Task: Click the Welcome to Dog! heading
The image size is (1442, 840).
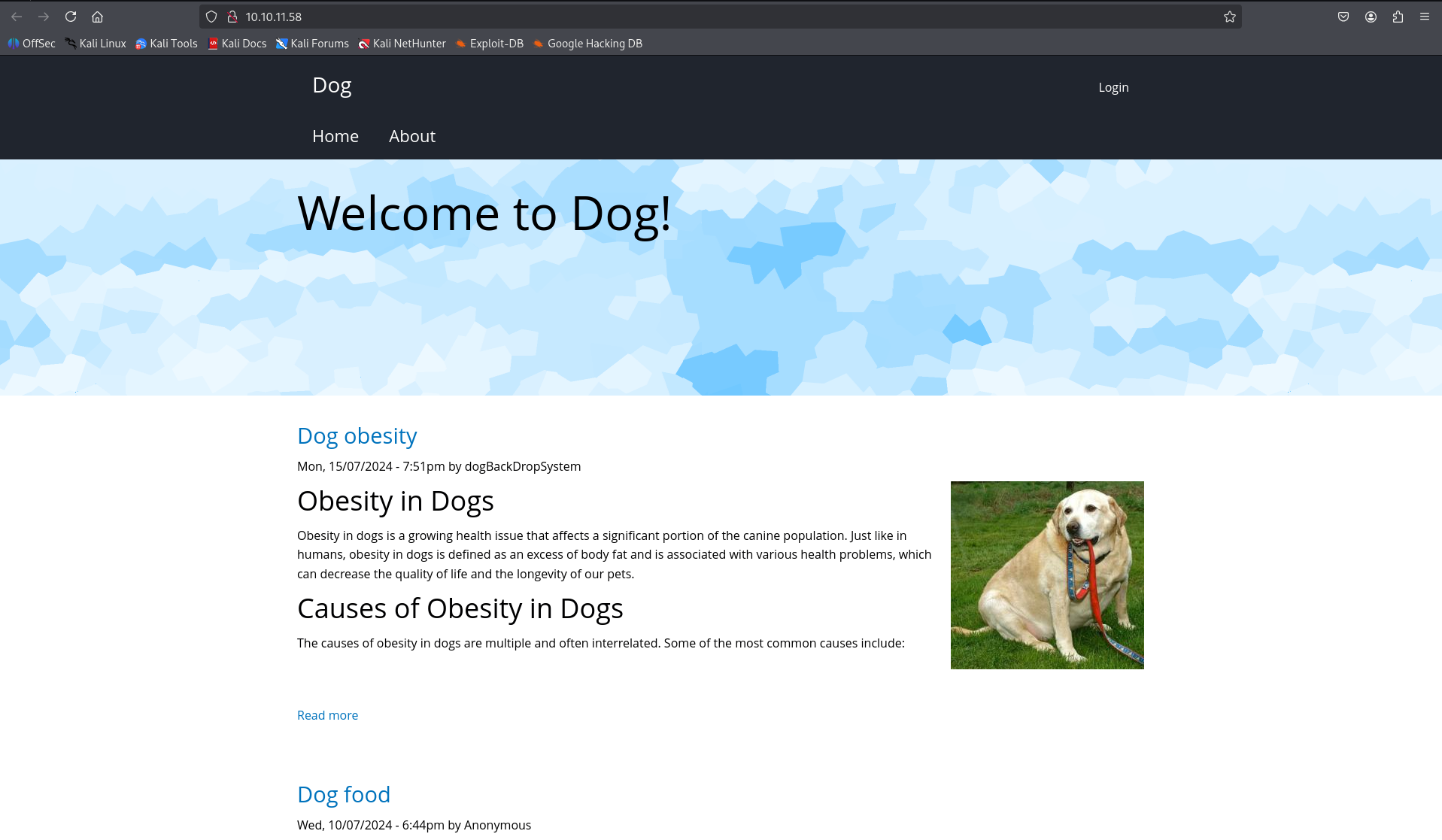Action: [484, 214]
